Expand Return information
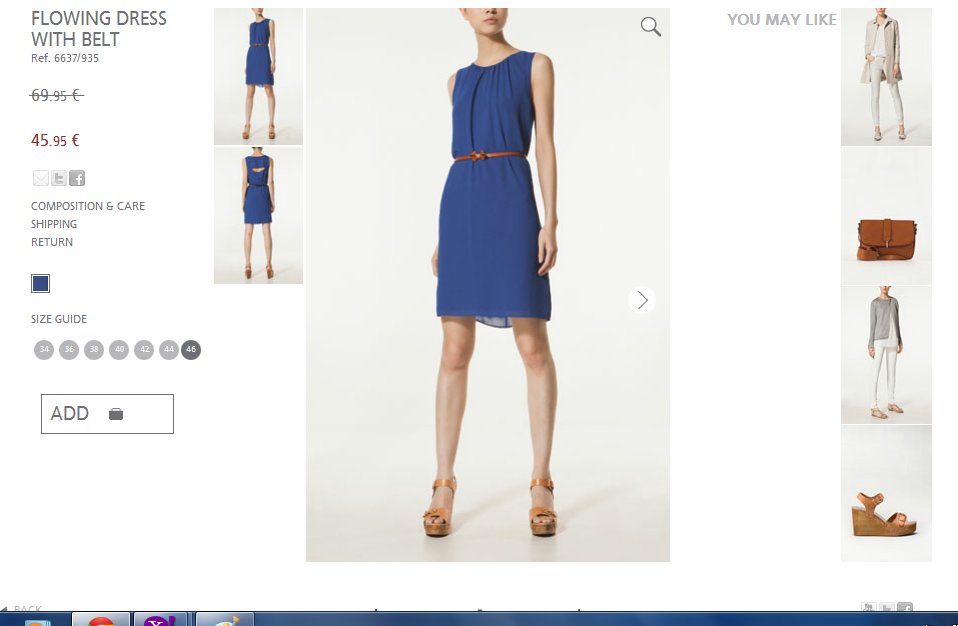Viewport: 958px width, 626px height. (x=52, y=242)
